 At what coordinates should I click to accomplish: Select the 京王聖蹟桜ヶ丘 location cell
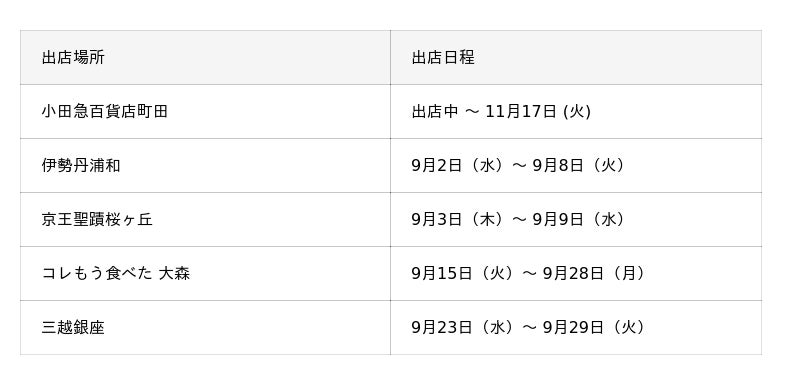pos(205,219)
